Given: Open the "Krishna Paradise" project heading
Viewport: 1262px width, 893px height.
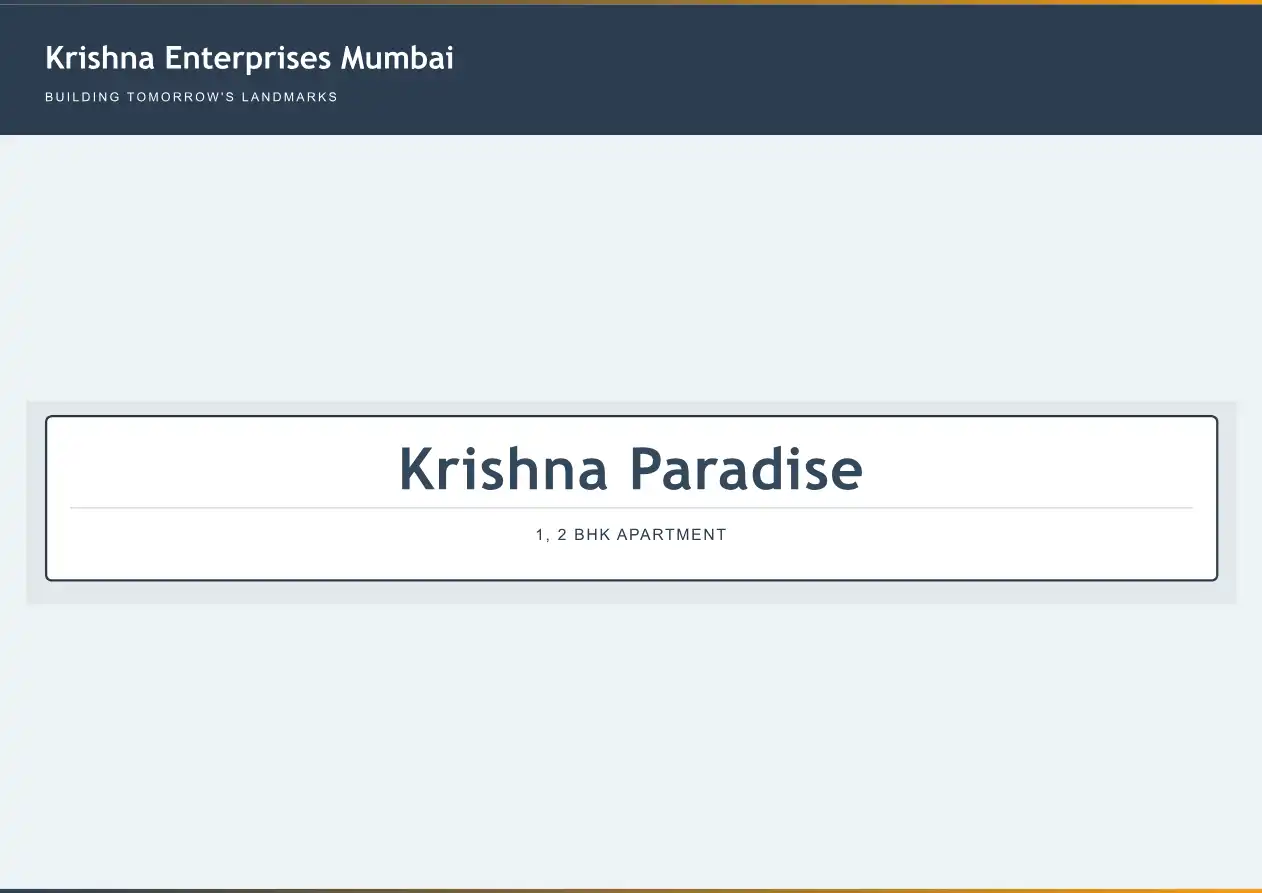Looking at the screenshot, I should coord(630,468).
